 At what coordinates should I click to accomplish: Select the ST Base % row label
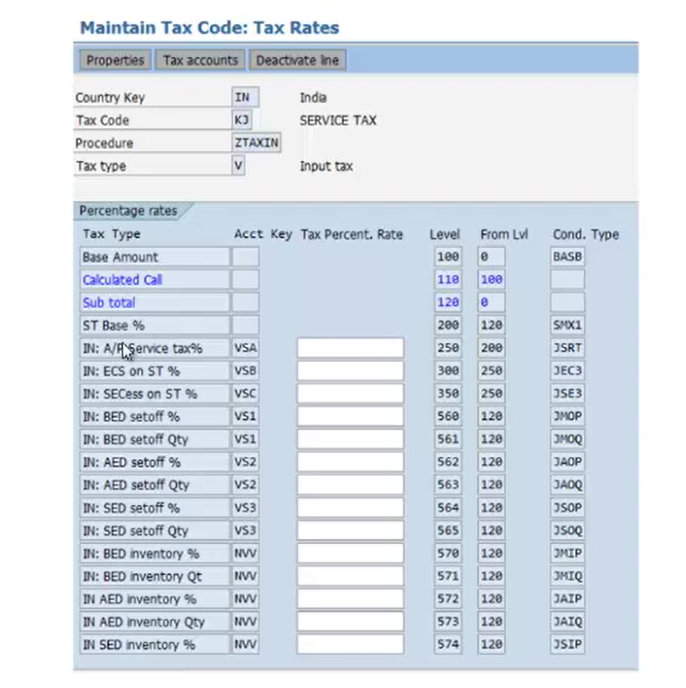click(x=154, y=325)
